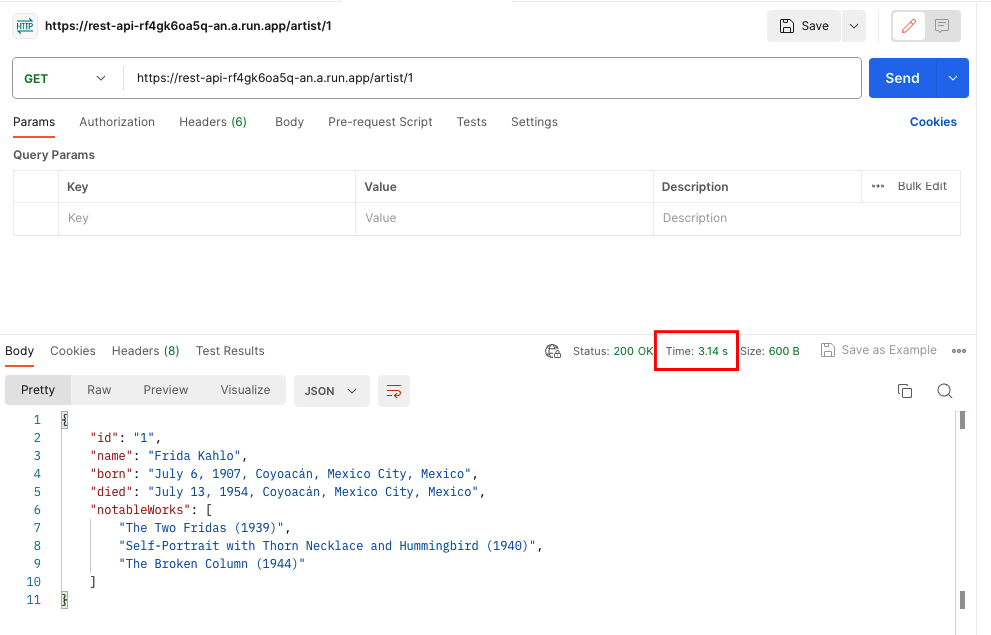Click the Query Params heading

click(x=54, y=155)
